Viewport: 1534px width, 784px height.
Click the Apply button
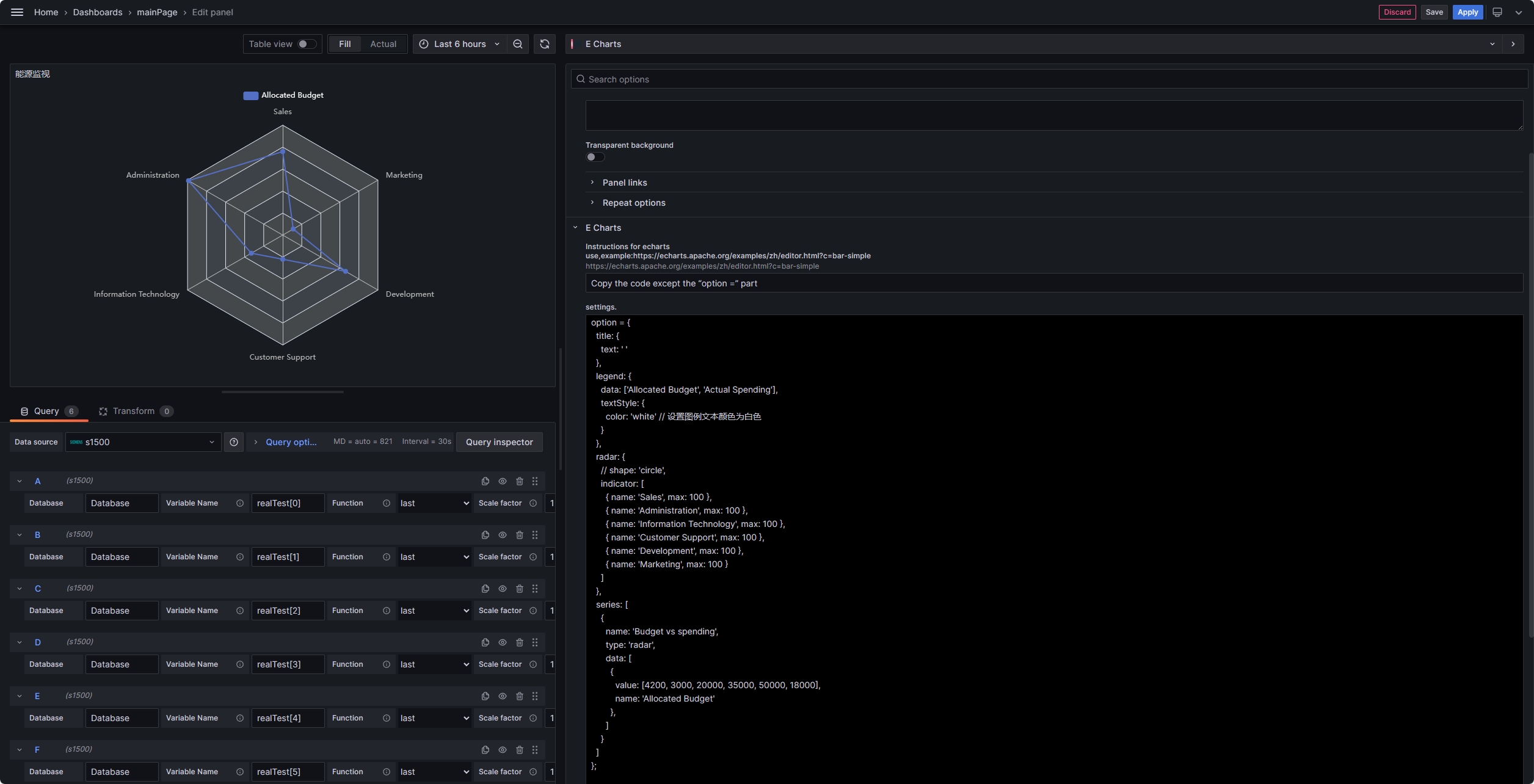(1467, 12)
